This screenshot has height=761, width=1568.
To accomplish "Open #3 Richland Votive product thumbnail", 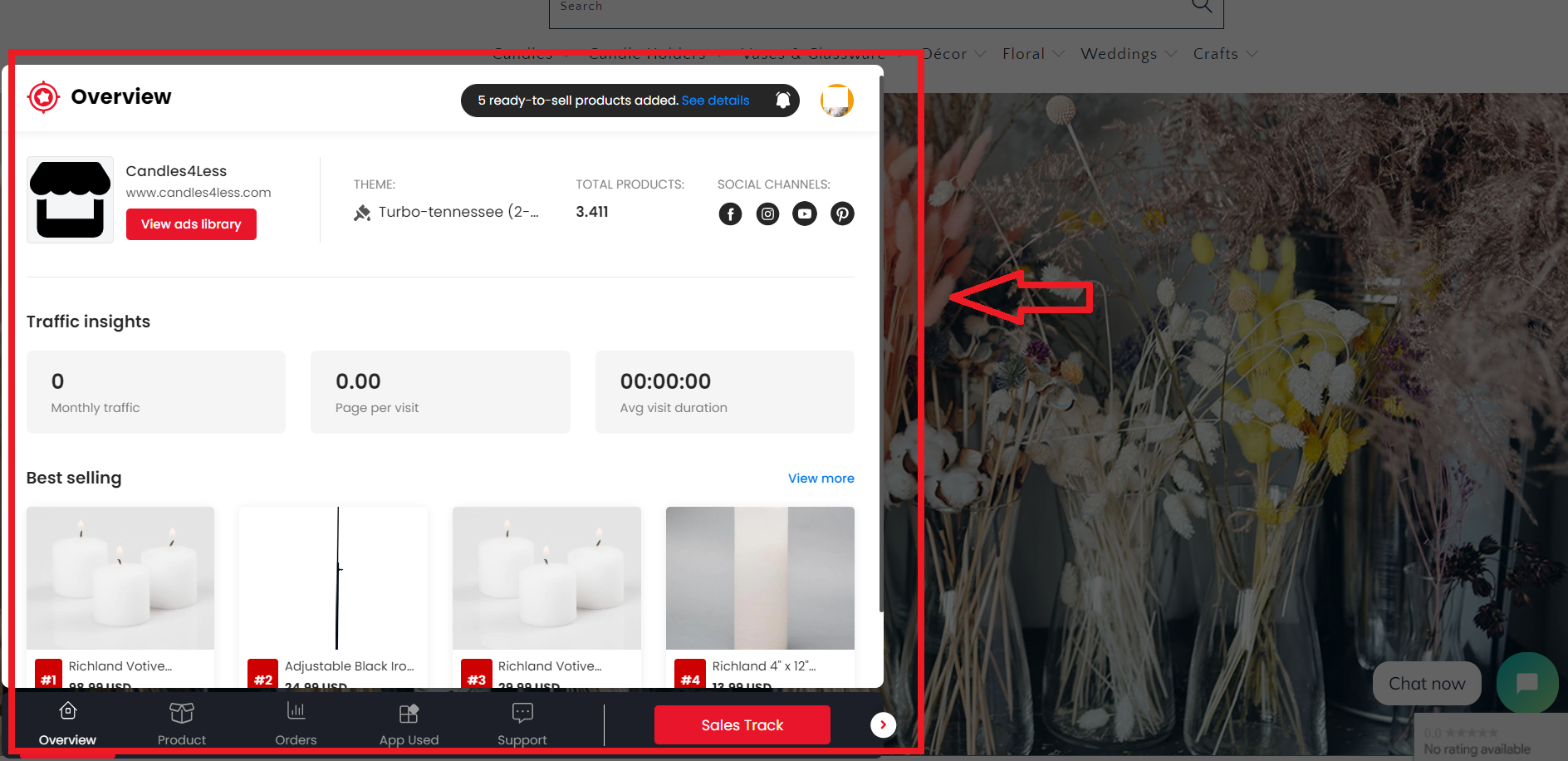I will 546,578.
